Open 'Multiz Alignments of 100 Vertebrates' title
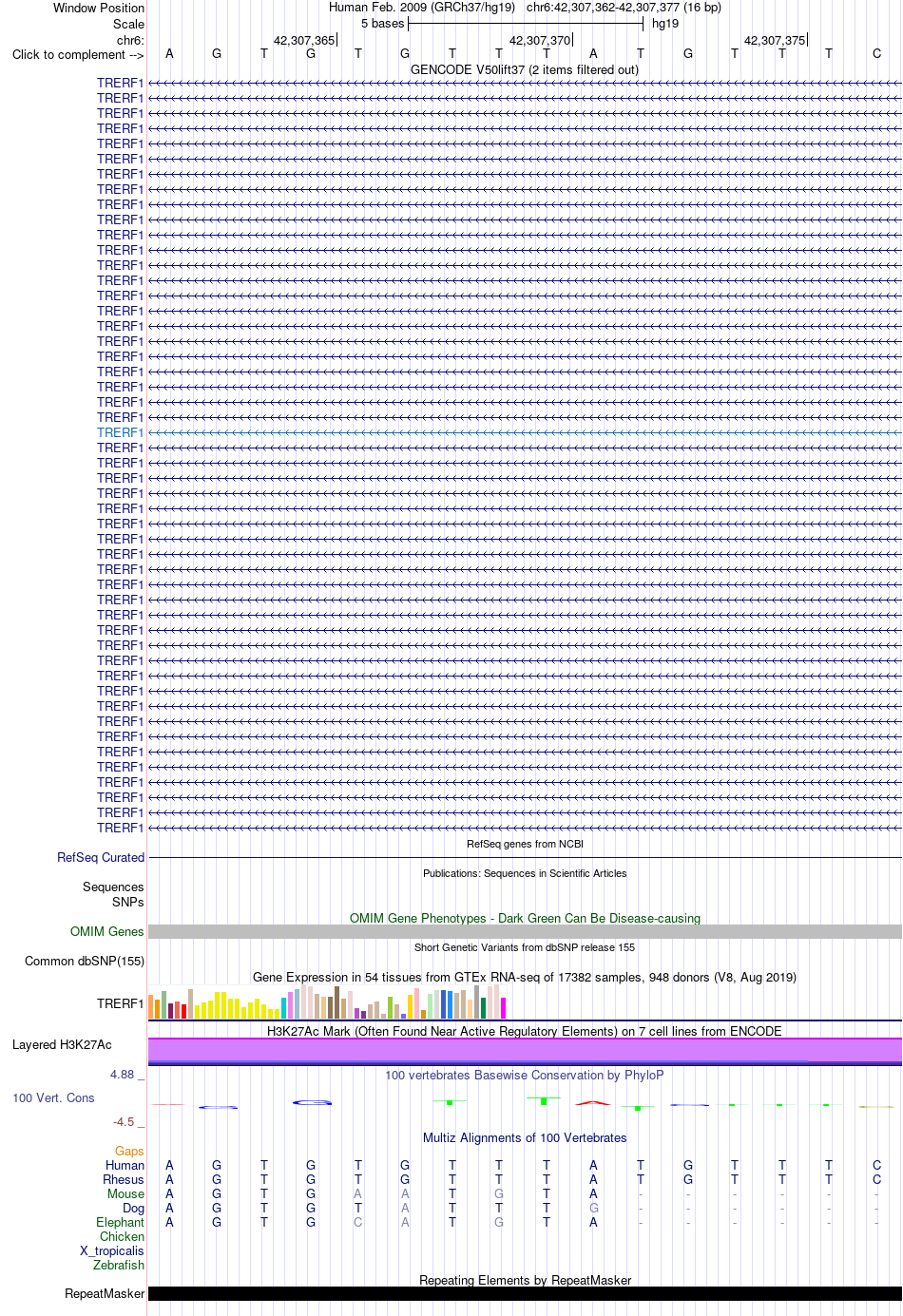 tap(525, 1137)
